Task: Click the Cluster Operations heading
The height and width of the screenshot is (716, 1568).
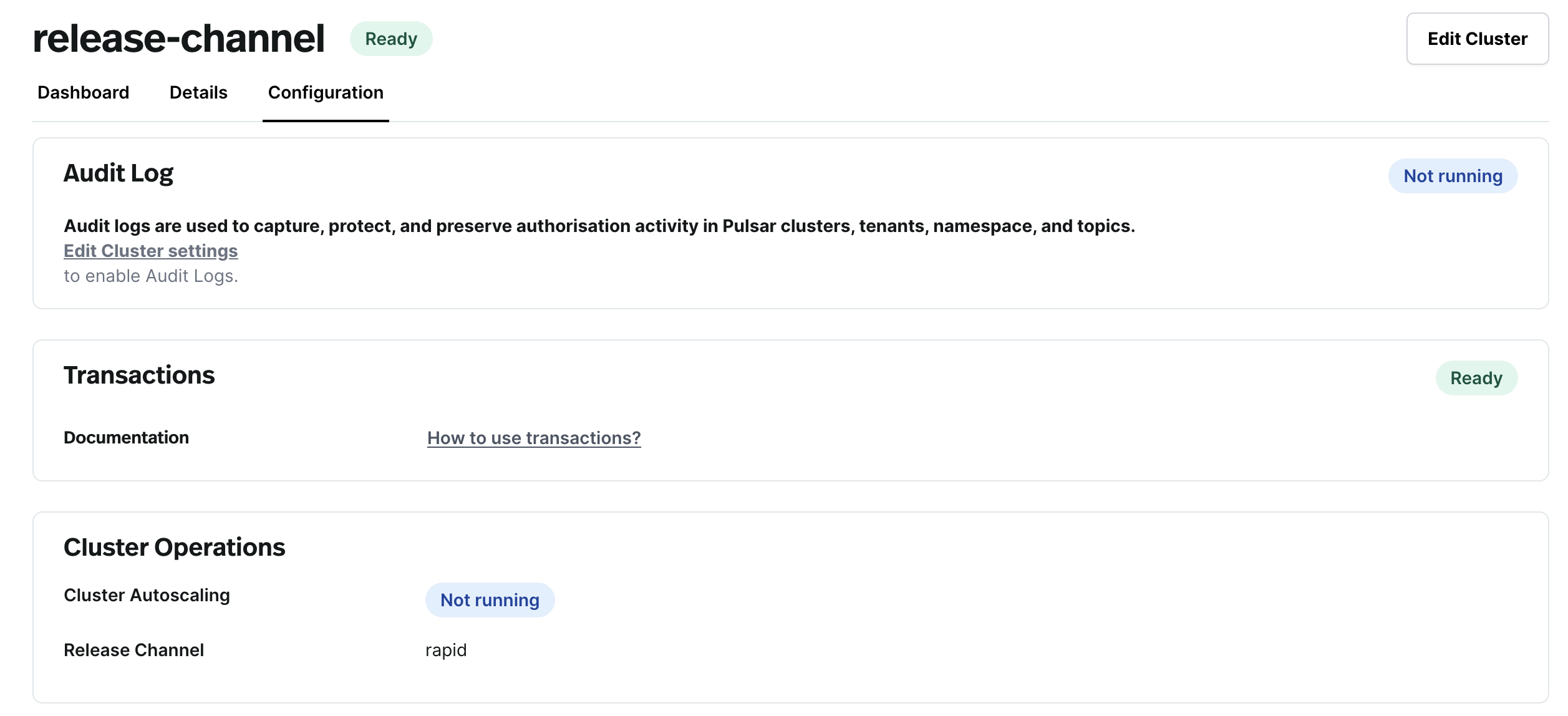Action: point(175,548)
